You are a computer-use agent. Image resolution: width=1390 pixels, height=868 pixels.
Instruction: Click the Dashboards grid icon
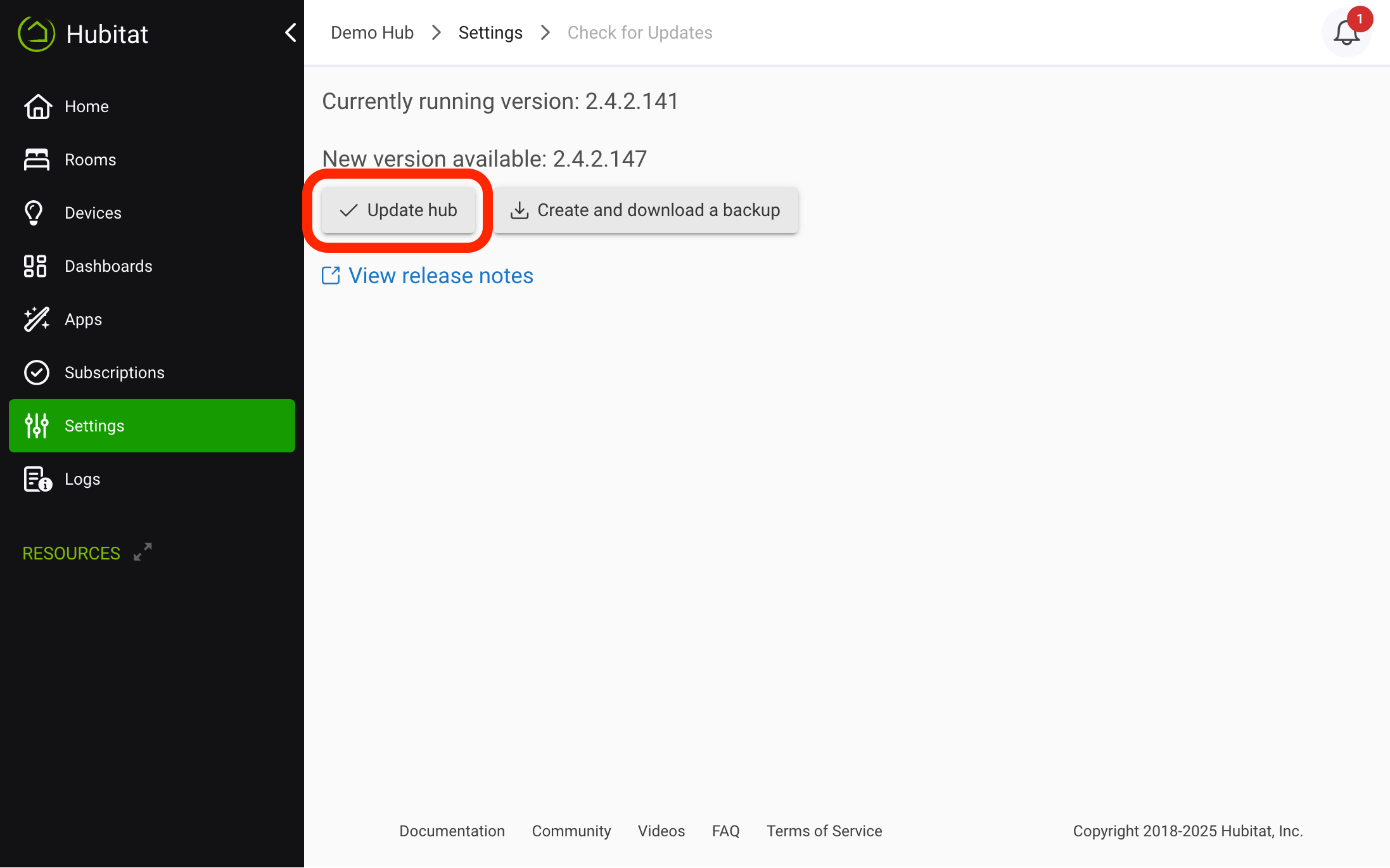[x=35, y=266]
